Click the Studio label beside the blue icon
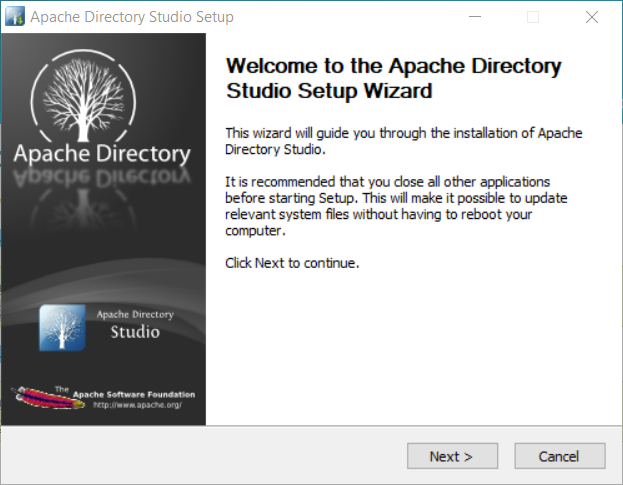This screenshot has height=485, width=623. (135, 332)
